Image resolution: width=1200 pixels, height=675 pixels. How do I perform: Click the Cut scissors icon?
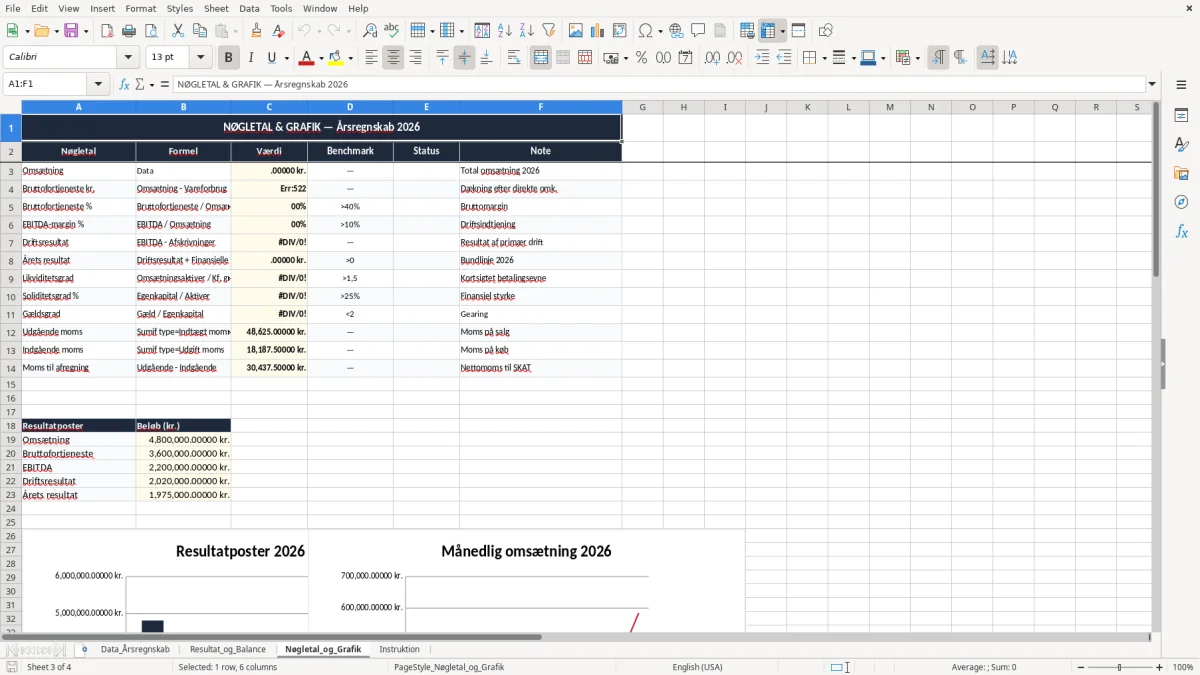178,31
